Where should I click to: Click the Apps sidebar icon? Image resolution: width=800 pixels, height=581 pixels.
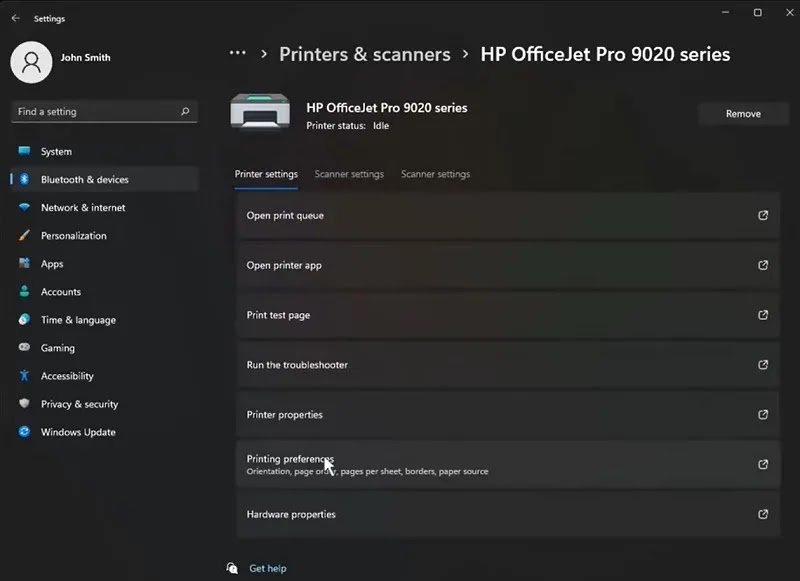[24, 263]
